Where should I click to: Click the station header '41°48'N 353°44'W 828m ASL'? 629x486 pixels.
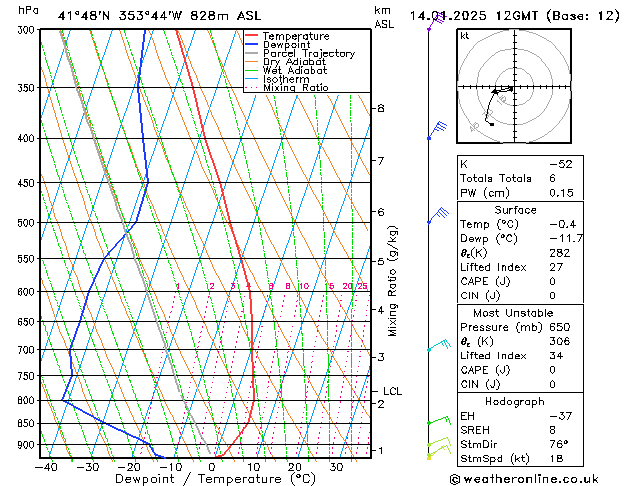click(159, 16)
